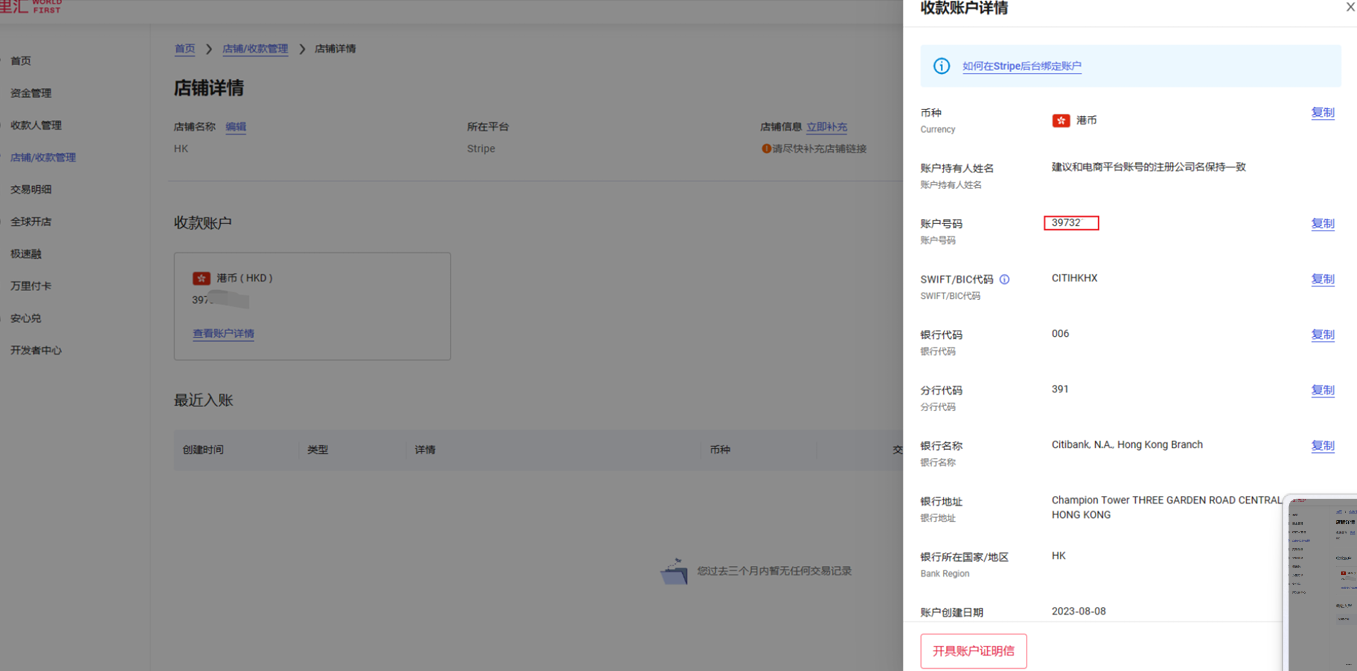The image size is (1357, 671).
Task: Open 资金管理 in the sidebar
Action: point(31,93)
